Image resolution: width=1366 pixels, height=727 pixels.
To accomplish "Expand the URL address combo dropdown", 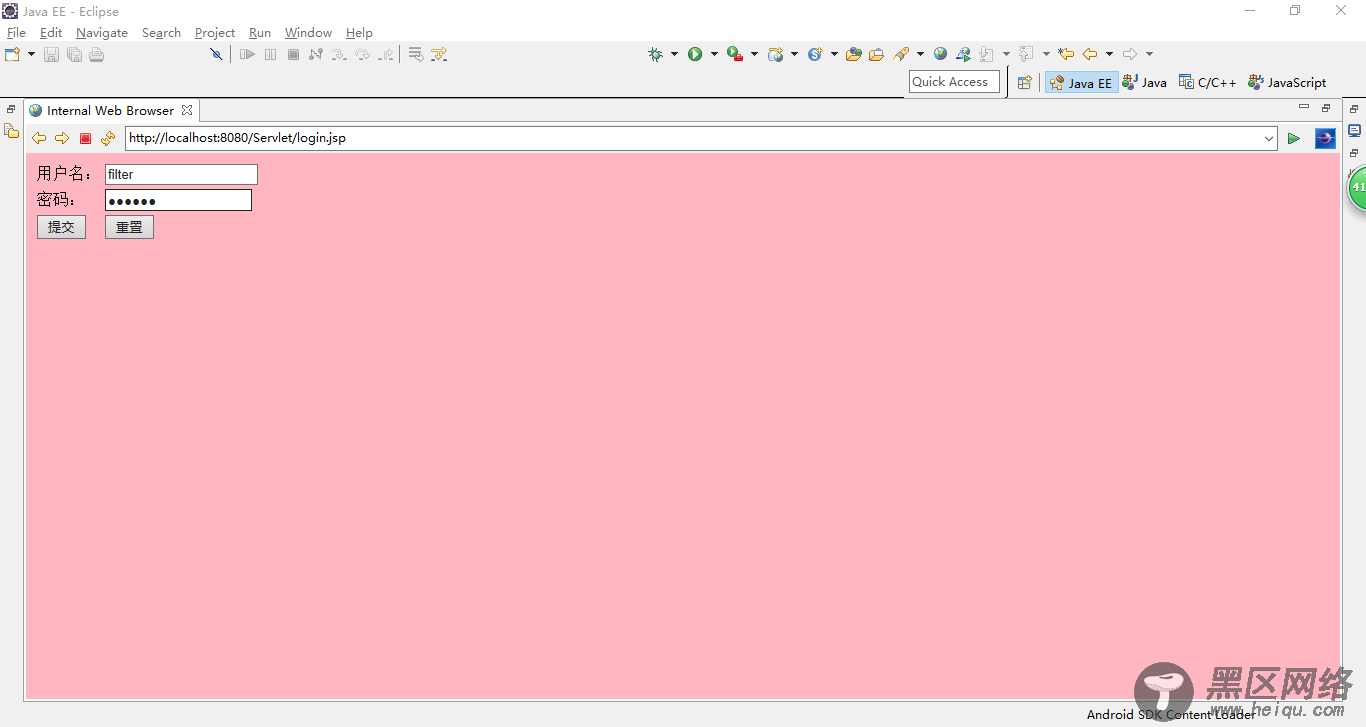I will pyautogui.click(x=1269, y=138).
